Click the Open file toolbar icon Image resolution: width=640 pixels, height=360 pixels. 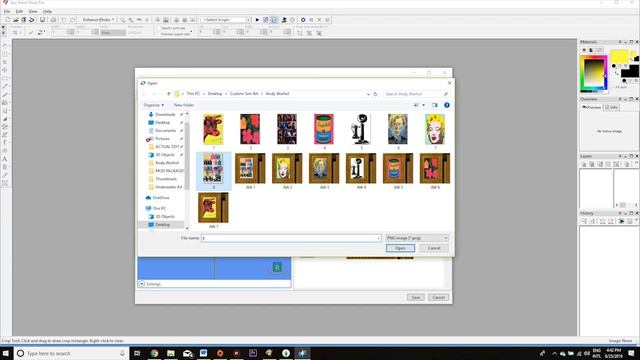pyautogui.click(x=16, y=20)
